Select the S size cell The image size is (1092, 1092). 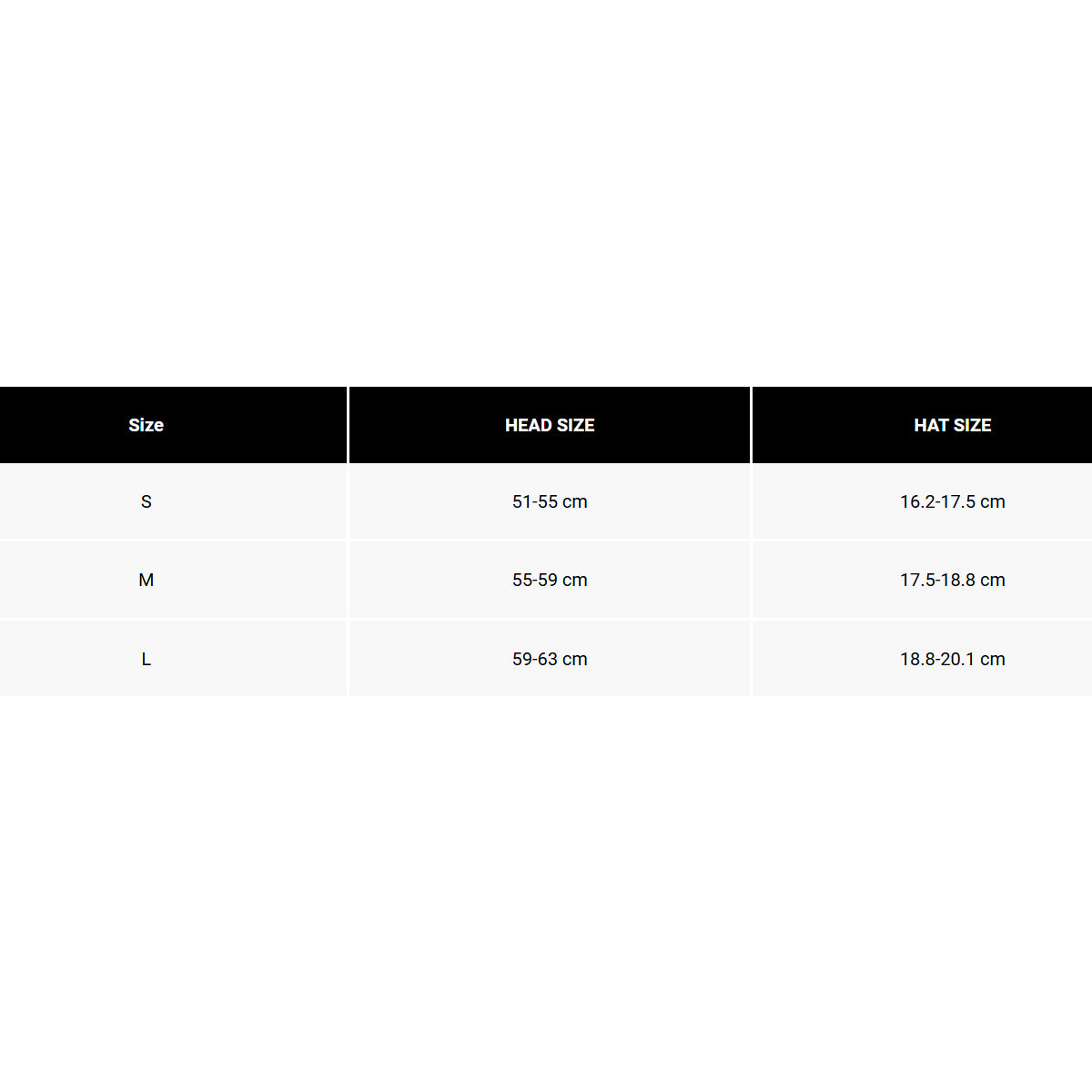[x=146, y=501]
